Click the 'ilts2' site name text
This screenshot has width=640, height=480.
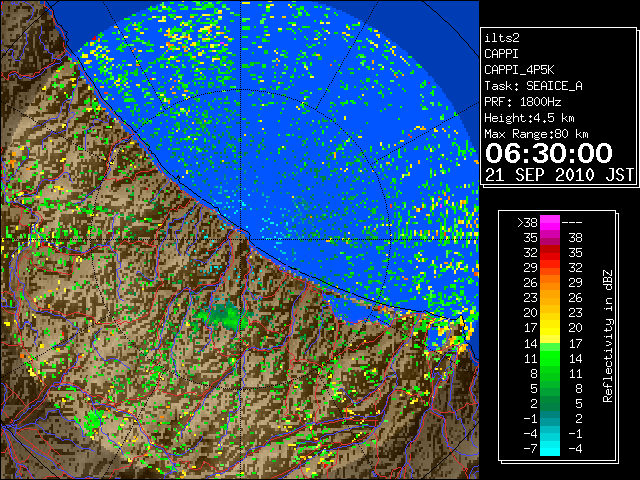click(x=502, y=38)
